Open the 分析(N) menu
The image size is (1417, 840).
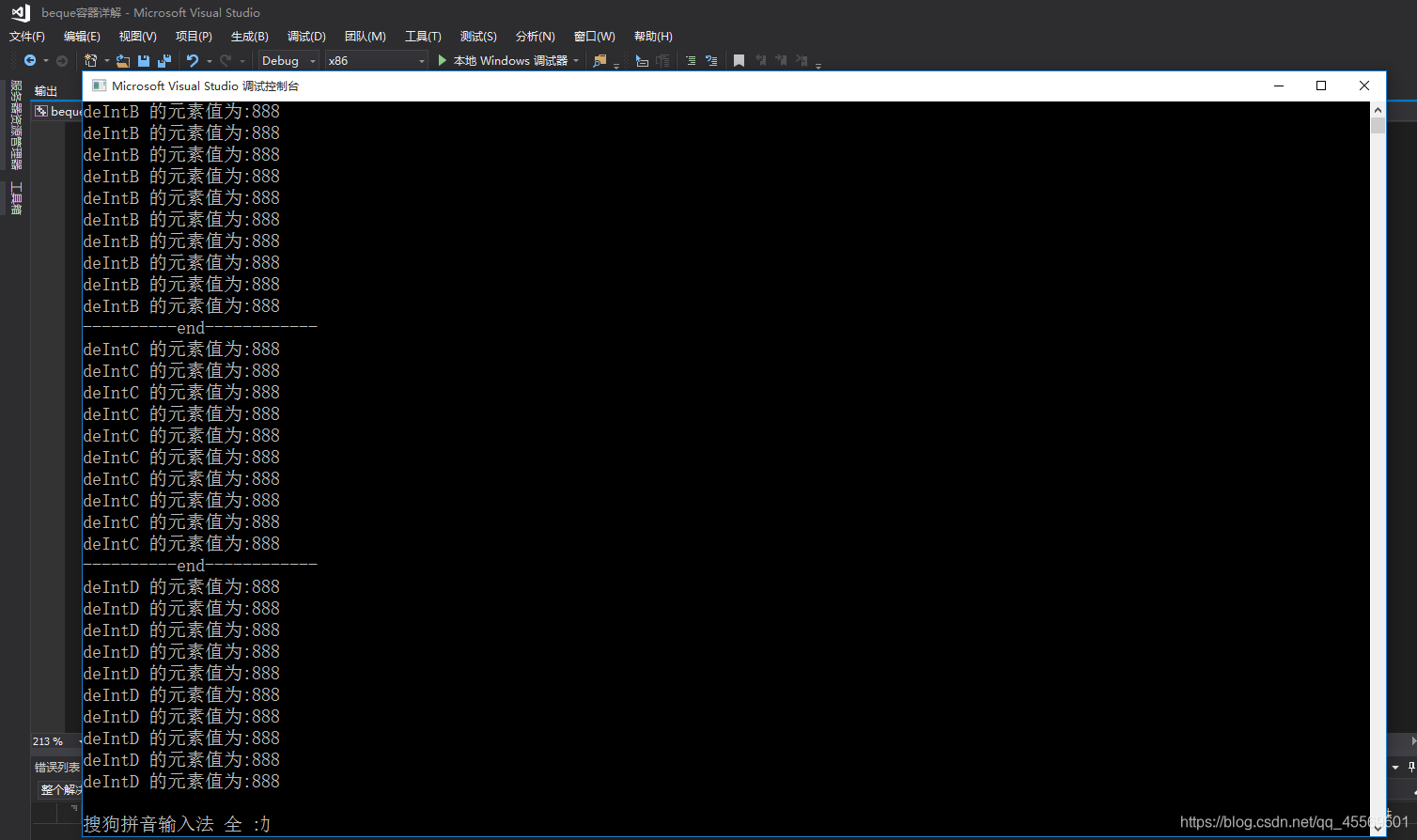coord(536,37)
